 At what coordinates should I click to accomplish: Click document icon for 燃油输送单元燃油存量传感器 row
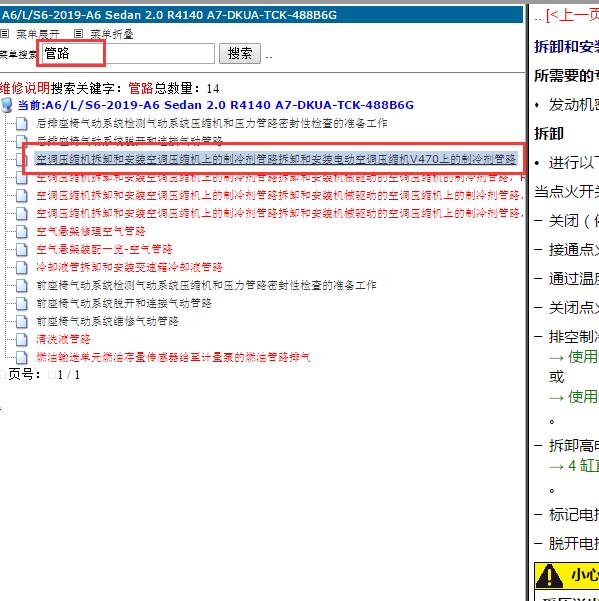(x=22, y=358)
